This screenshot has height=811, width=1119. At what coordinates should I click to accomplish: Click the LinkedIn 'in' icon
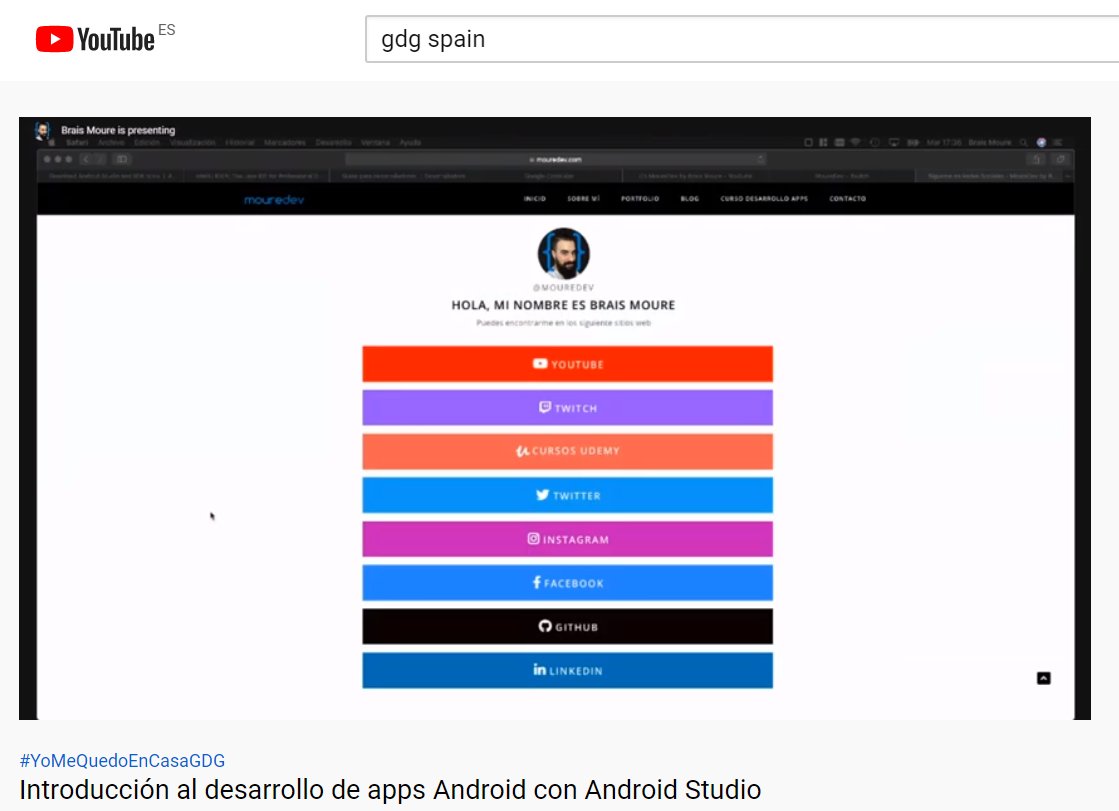tap(540, 670)
